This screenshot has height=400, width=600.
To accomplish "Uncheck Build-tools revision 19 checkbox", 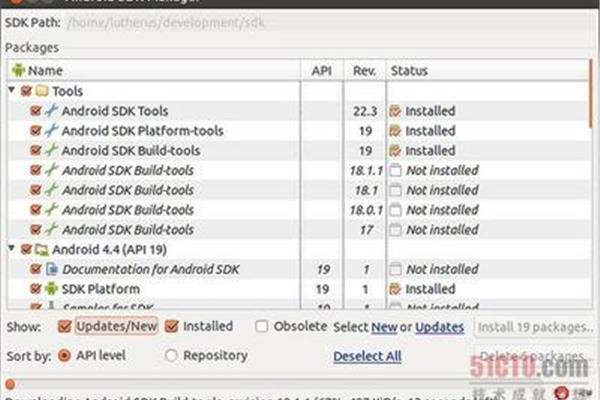I will click(36, 150).
